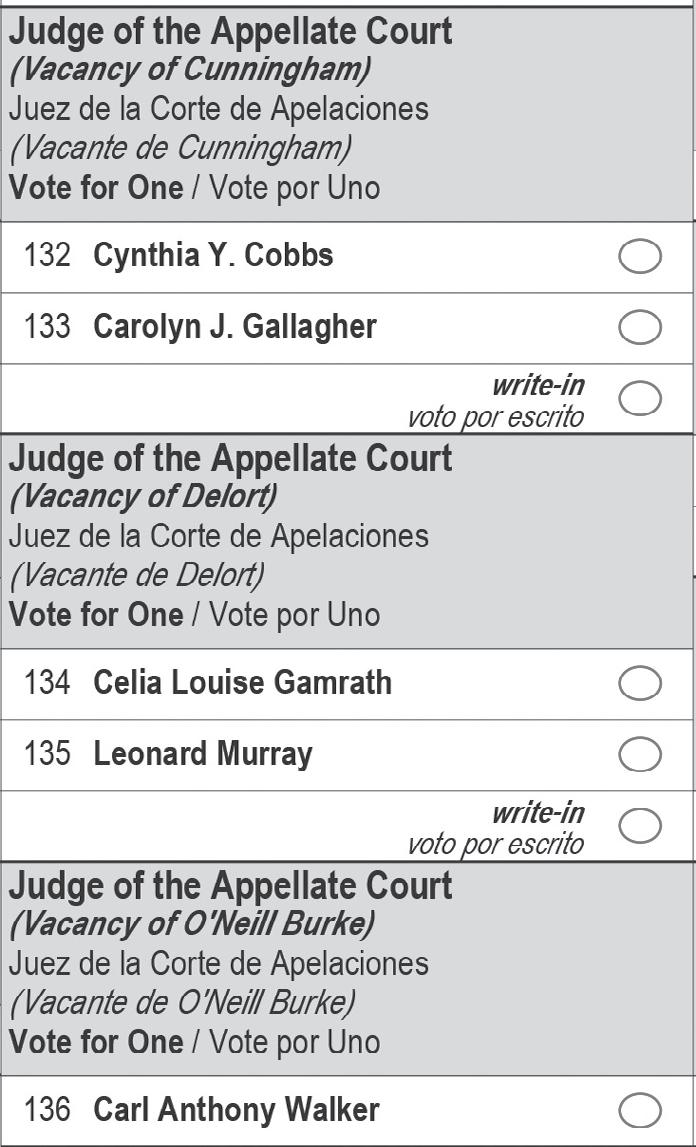The height and width of the screenshot is (1147, 696).
Task: Click the candidate name Carolyn J. Gallagher
Action: (x=235, y=327)
